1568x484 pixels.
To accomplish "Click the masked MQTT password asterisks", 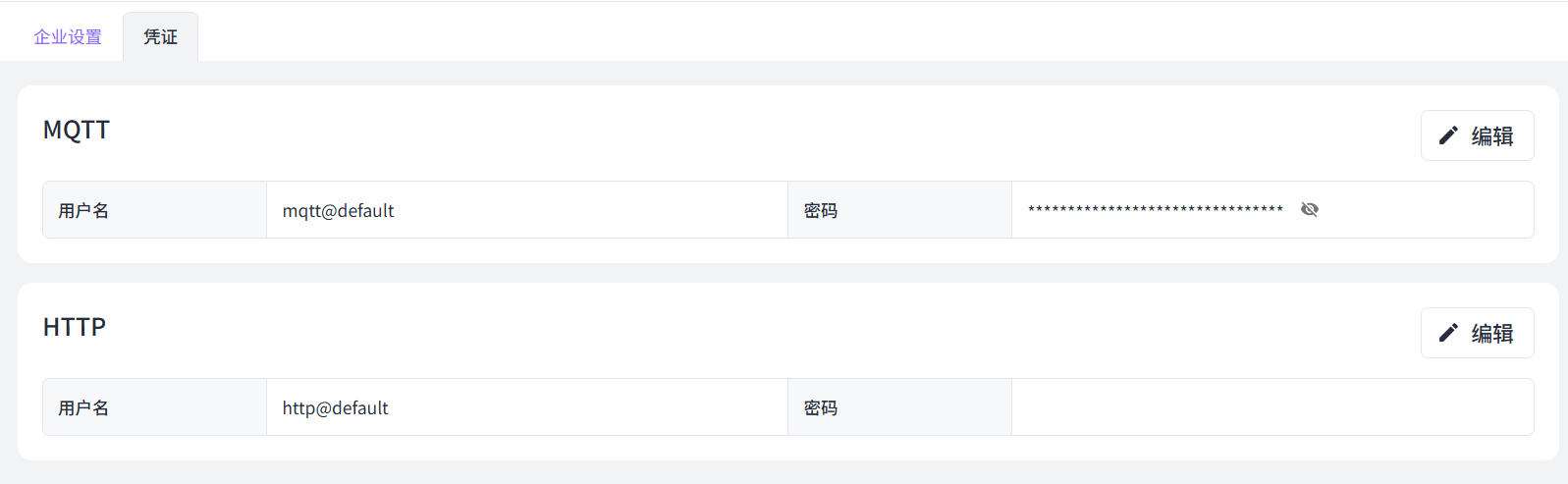I will tap(1155, 209).
